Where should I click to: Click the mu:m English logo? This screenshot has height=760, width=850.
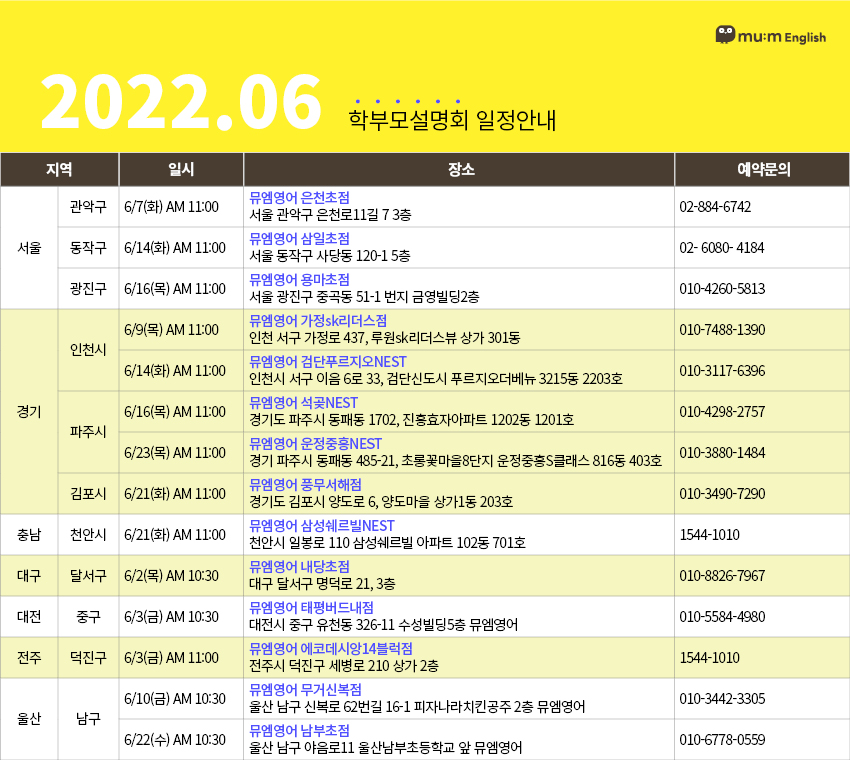770,35
